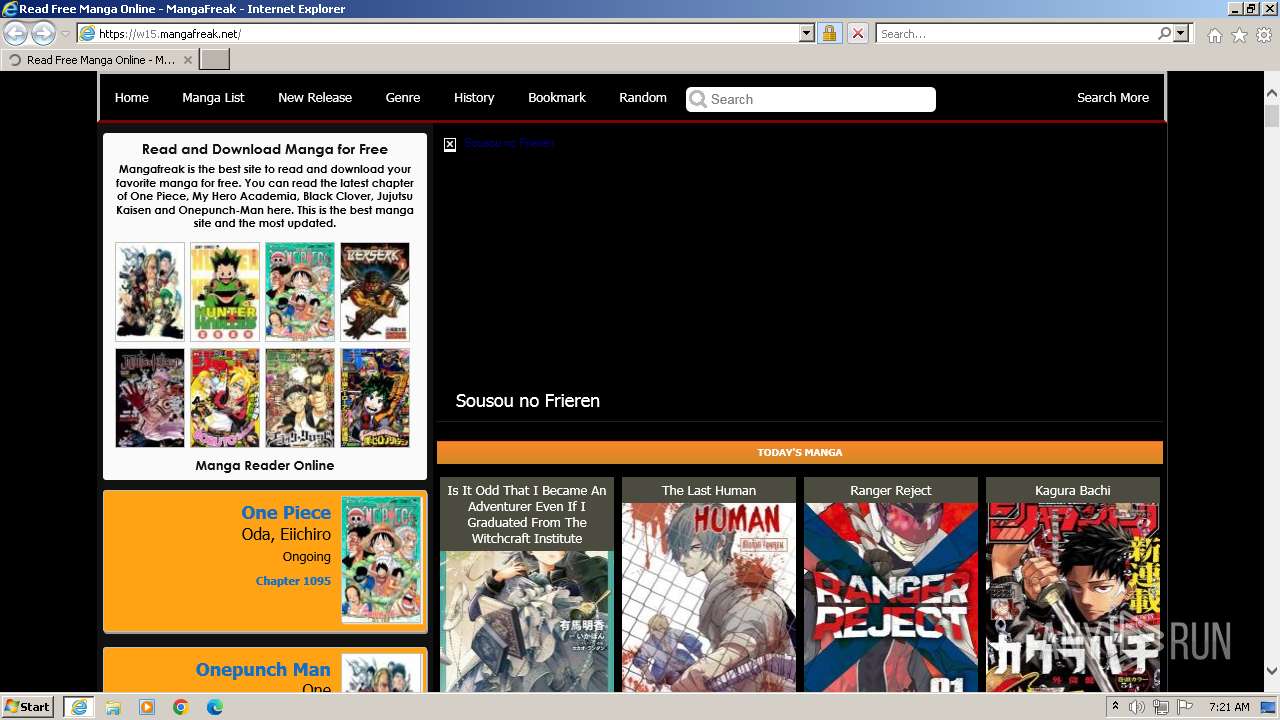
Task: Click the Internet Explorer search box
Action: pyautogui.click(x=1016, y=34)
